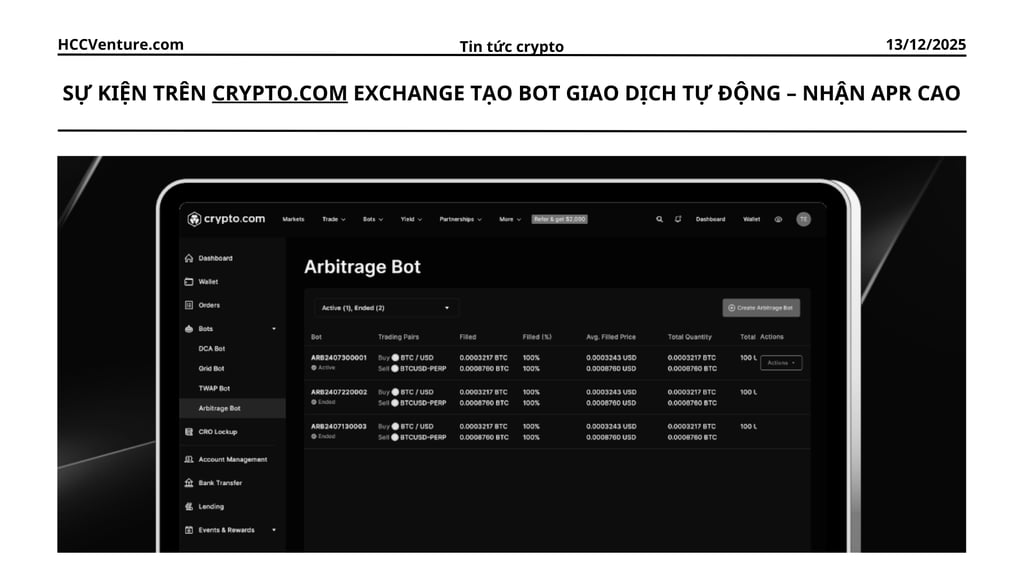The width and height of the screenshot is (1024, 573).
Task: Click the Events & Rewards icon
Action: (189, 530)
